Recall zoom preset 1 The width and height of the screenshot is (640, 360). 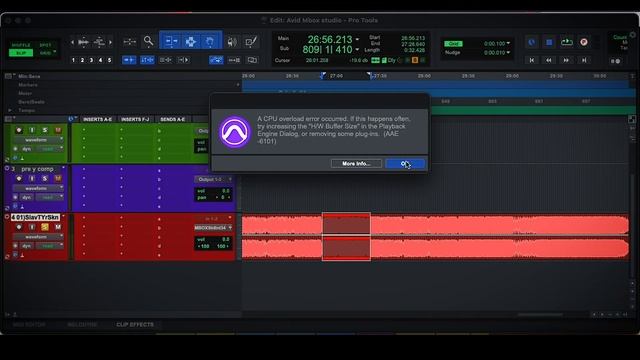pyautogui.click(x=73, y=60)
